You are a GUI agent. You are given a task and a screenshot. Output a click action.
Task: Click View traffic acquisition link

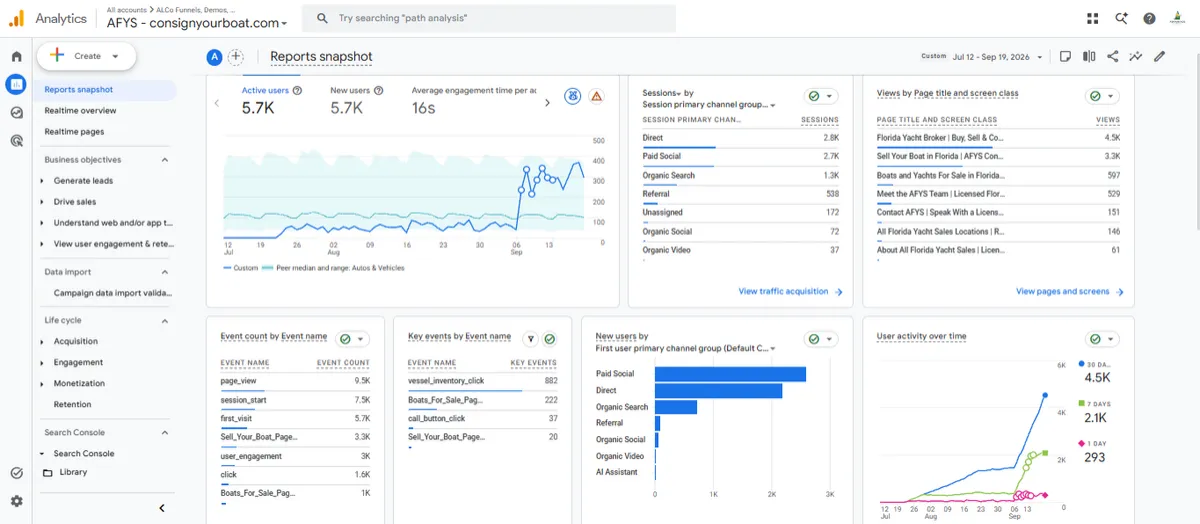point(790,292)
